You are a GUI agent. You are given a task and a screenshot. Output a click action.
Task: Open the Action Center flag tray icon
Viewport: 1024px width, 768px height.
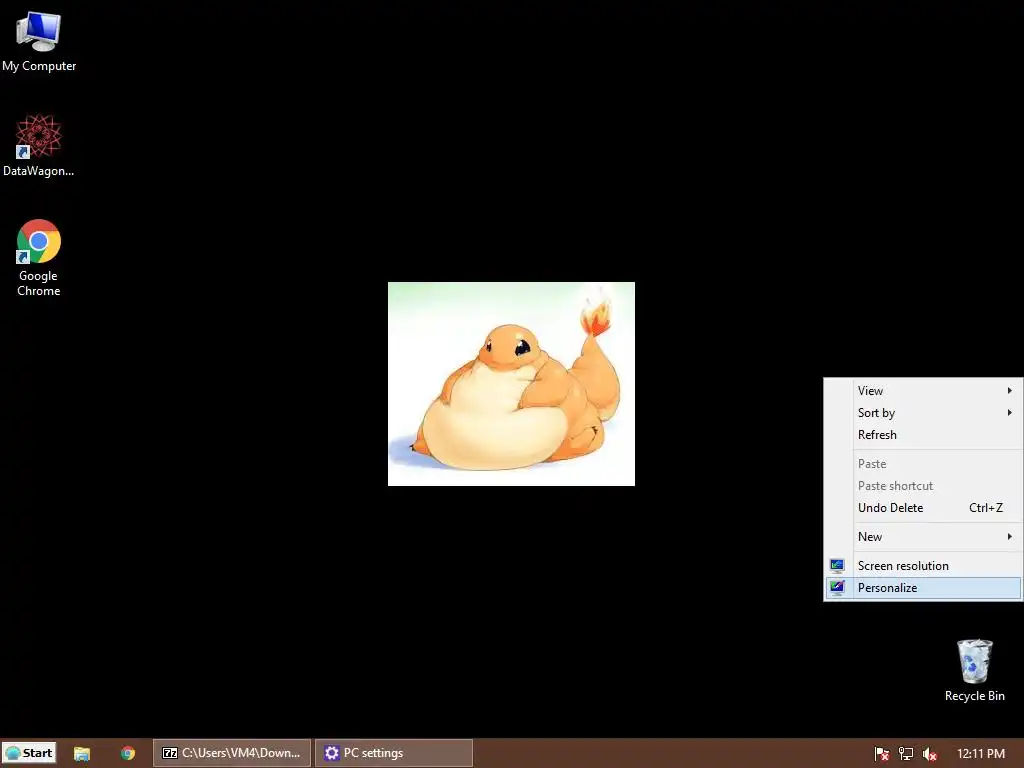[x=882, y=754]
